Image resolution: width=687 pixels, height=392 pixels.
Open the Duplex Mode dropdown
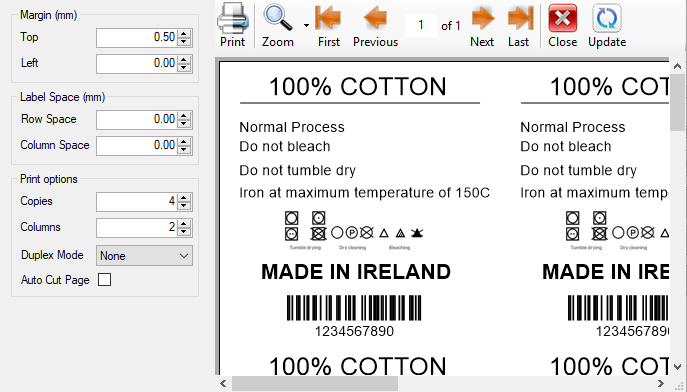pos(144,256)
